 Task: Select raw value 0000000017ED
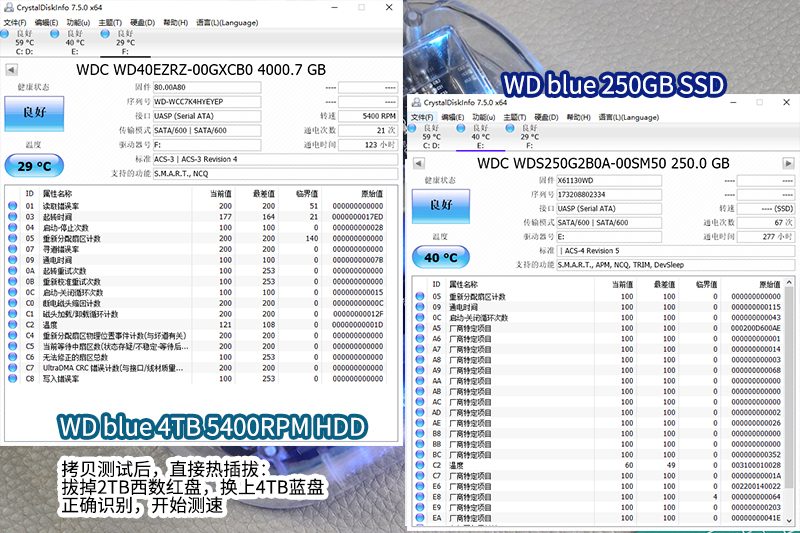coord(357,217)
